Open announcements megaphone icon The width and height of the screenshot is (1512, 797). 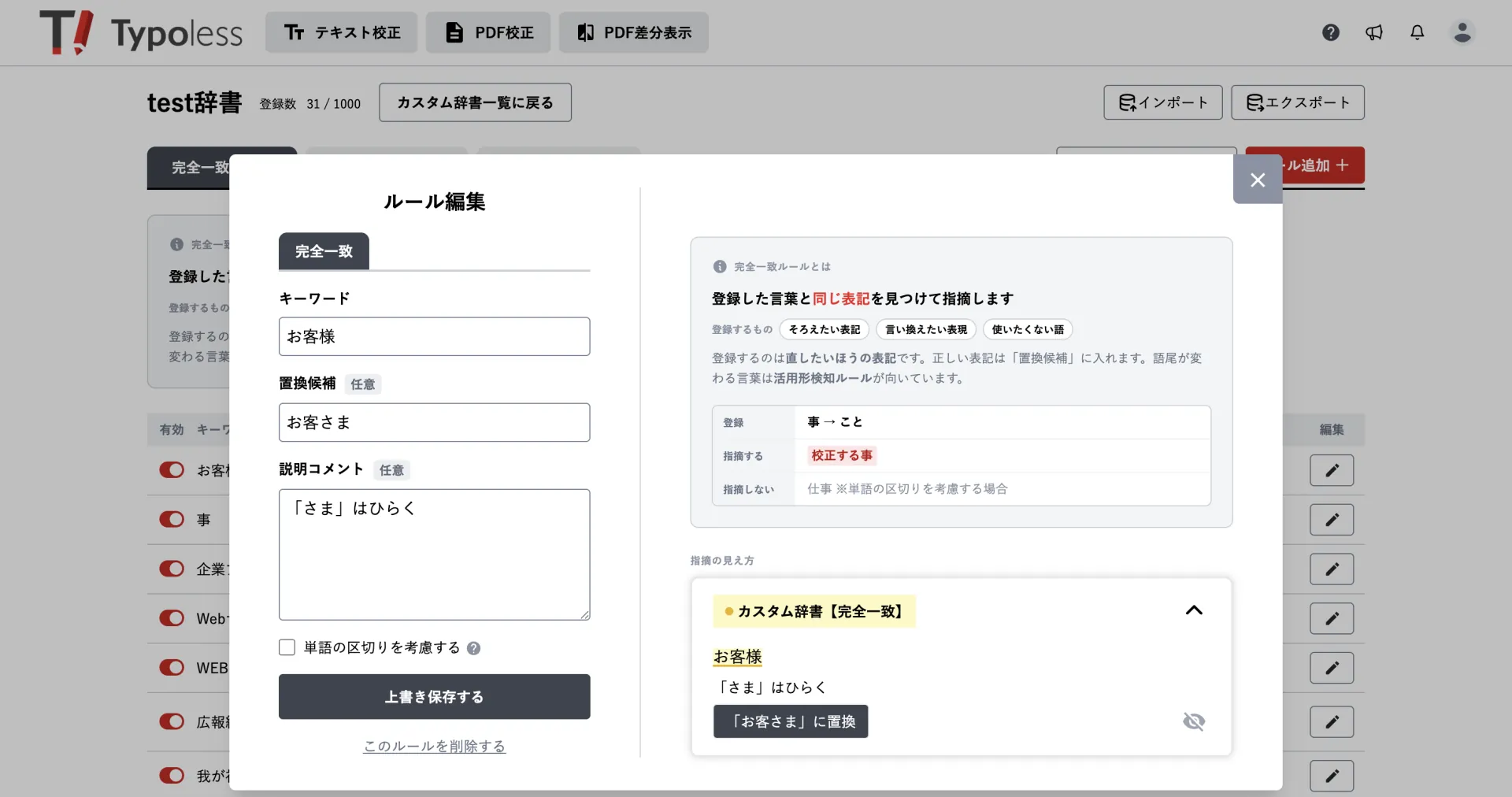pos(1374,32)
